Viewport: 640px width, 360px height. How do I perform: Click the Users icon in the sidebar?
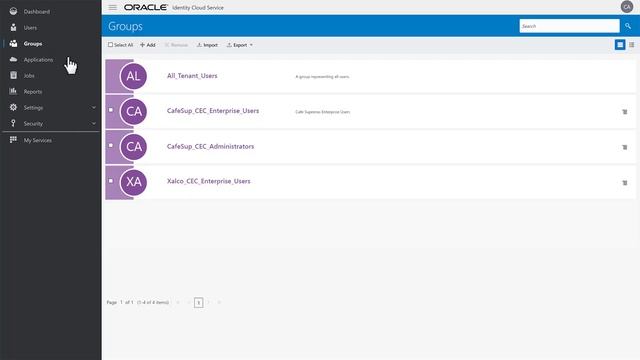(x=13, y=27)
